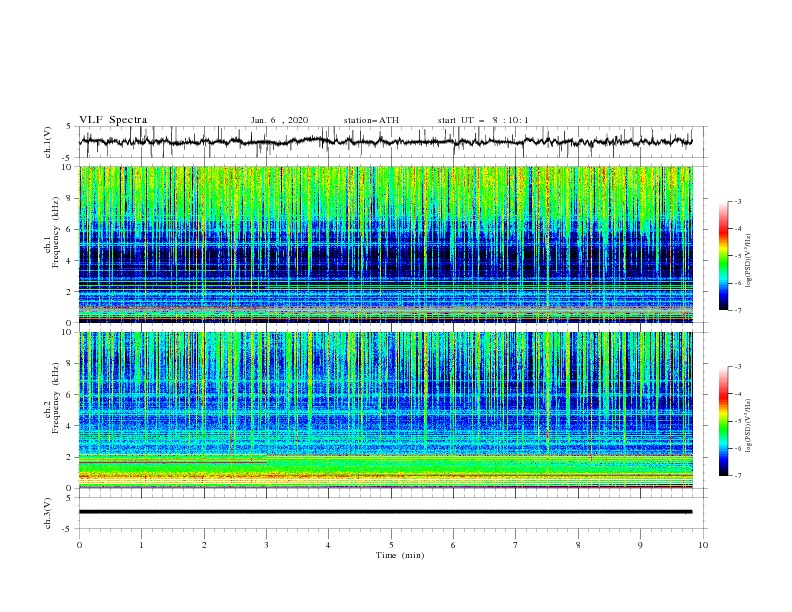Click the time axis tick label "8"
The image size is (792, 612).
pos(578,545)
